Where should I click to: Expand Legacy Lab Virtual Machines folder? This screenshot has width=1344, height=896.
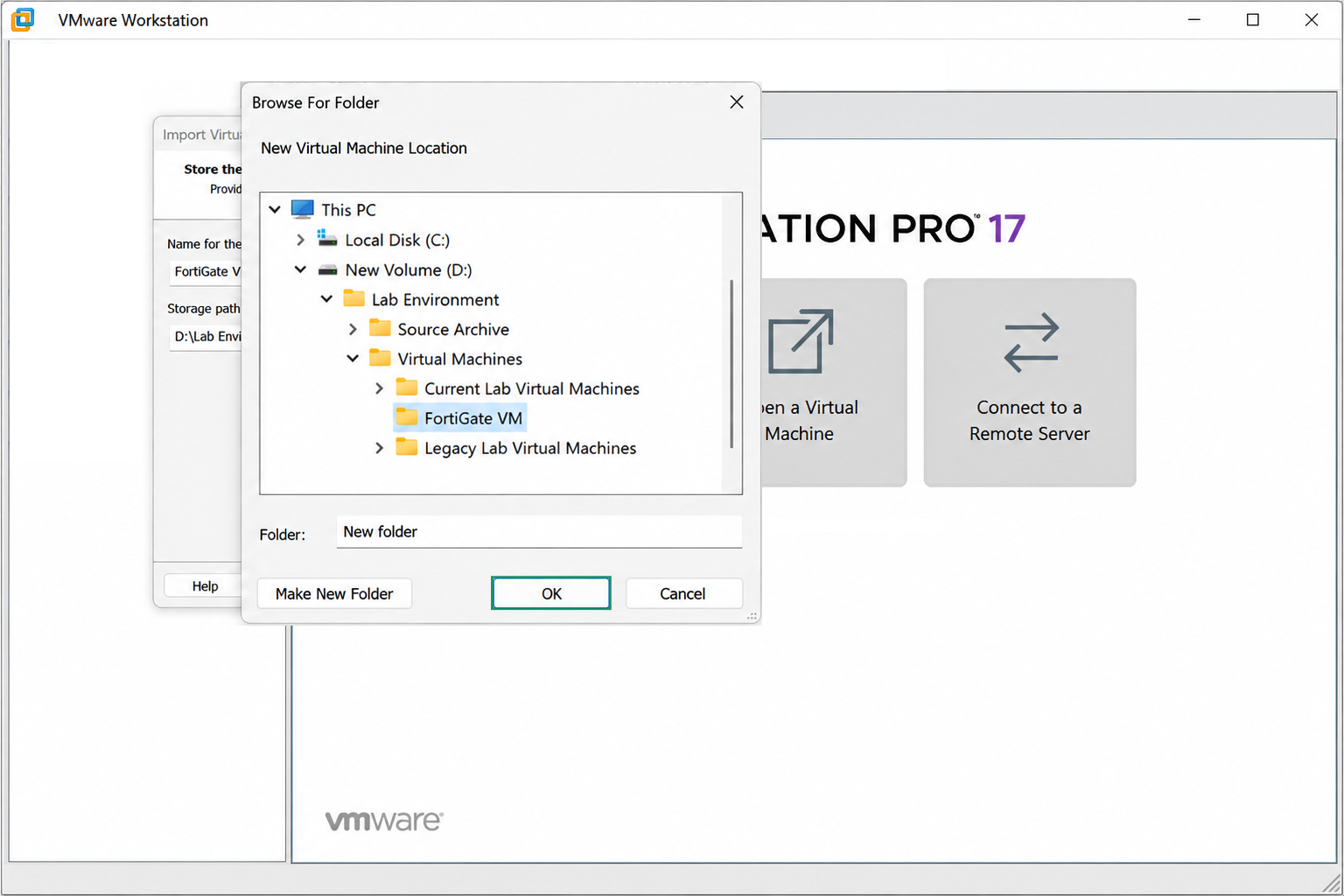[x=379, y=448]
